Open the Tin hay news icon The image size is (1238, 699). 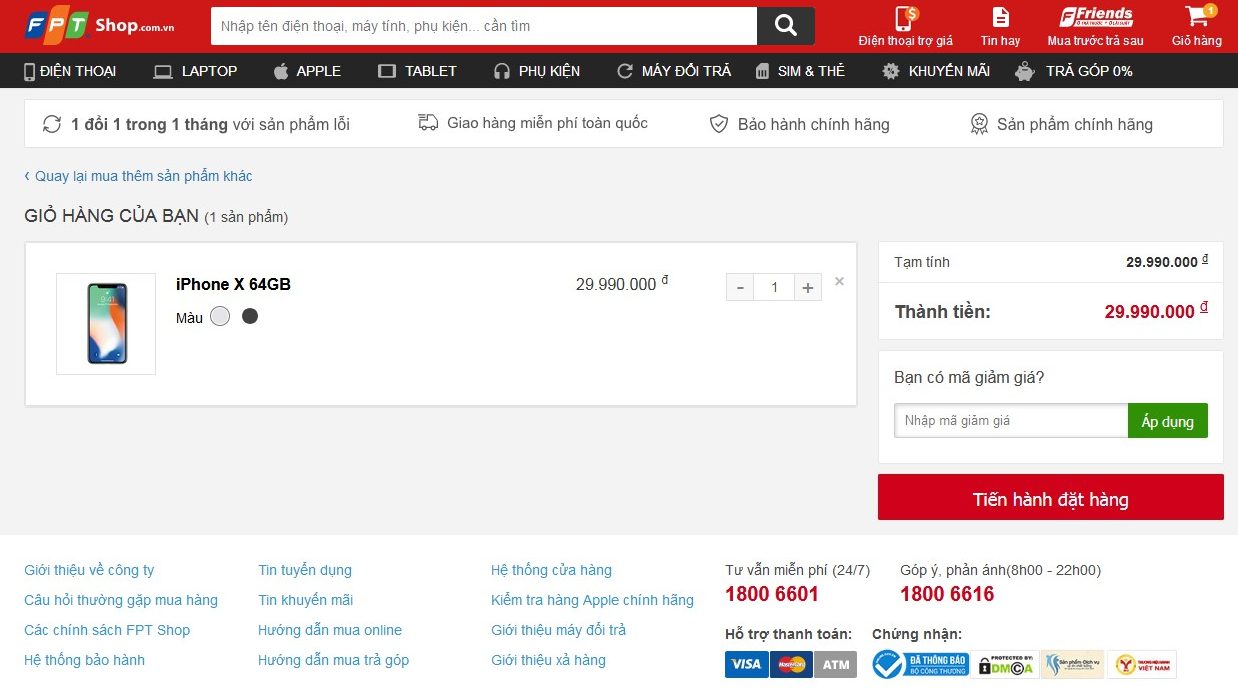coord(1000,26)
